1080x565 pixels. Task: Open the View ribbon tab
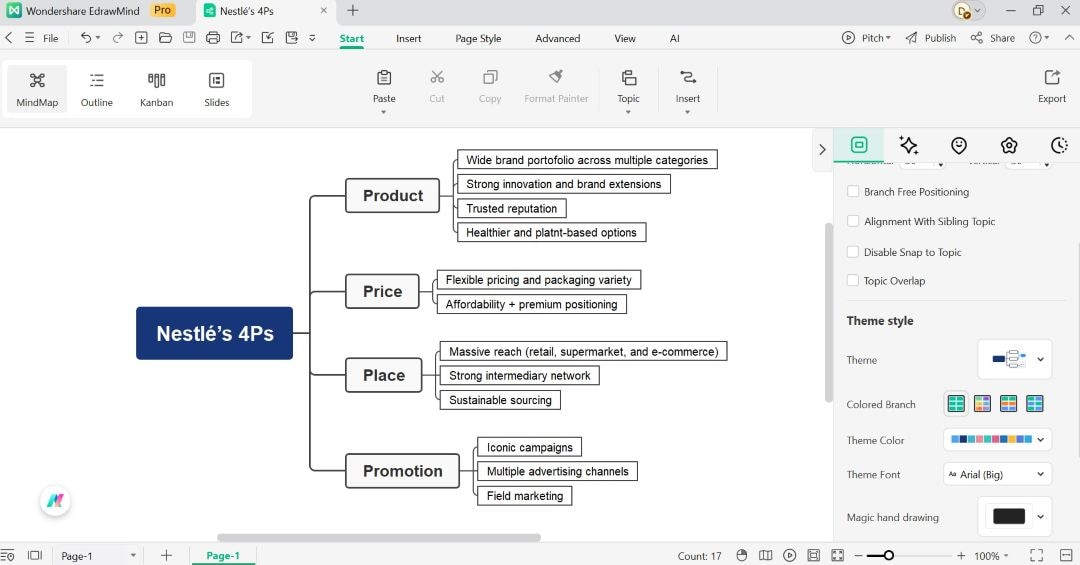(x=625, y=39)
